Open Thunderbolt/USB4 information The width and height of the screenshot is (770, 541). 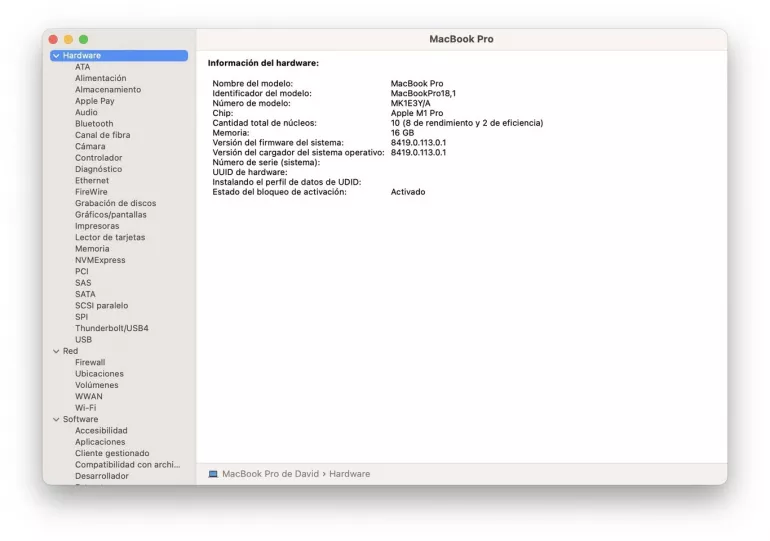[x=112, y=328]
